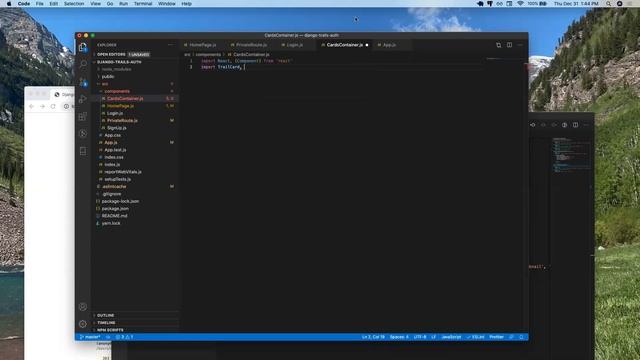Select the CardsContainer.js tab
640x360 pixels.
[x=344, y=45]
